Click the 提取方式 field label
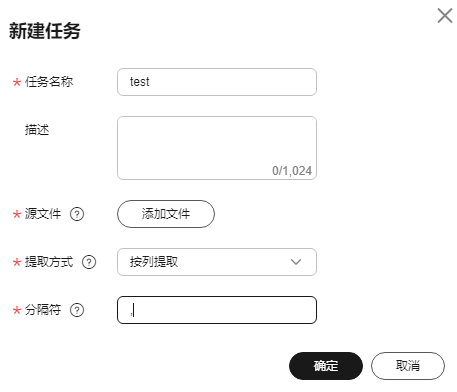This screenshot has height=392, width=457. pos(49,262)
